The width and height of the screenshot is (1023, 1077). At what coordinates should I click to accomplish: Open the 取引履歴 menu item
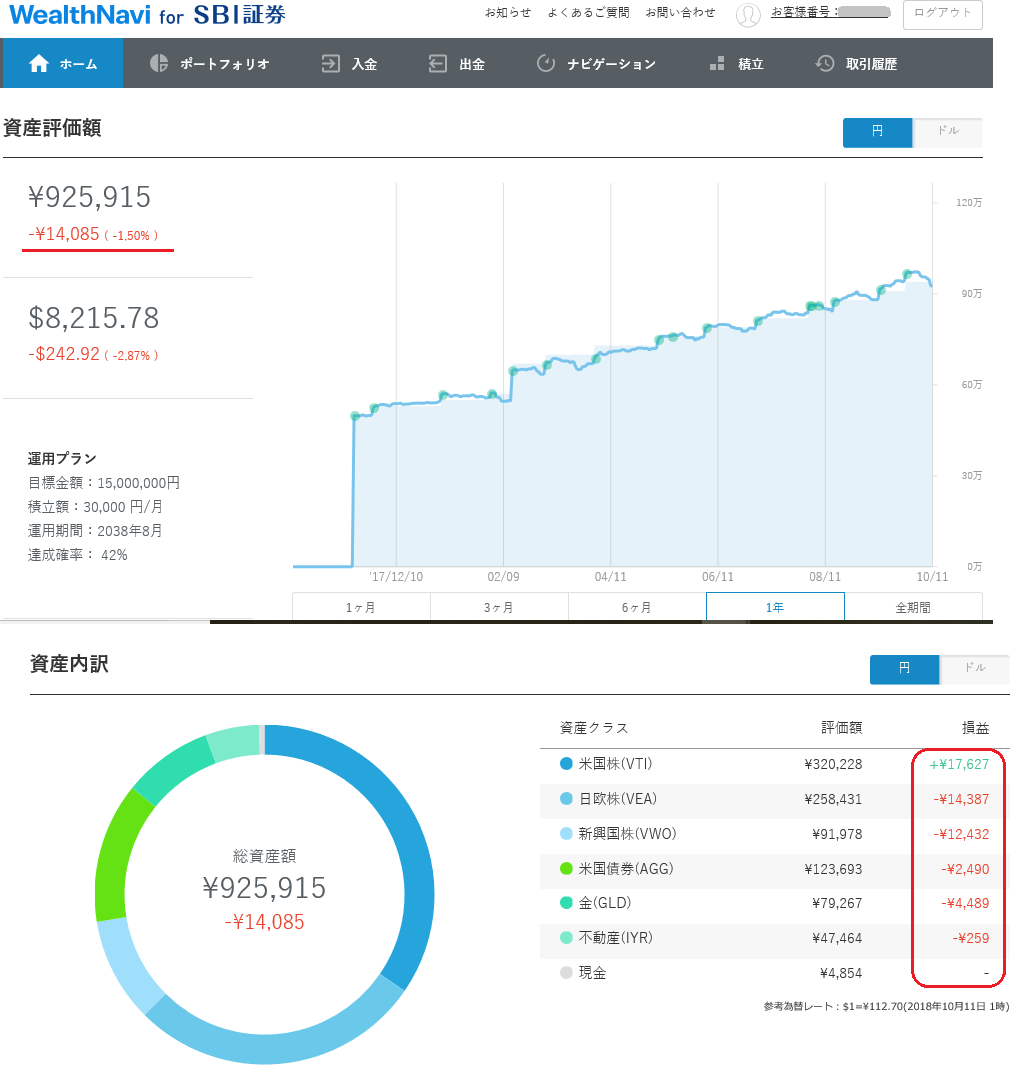(856, 63)
